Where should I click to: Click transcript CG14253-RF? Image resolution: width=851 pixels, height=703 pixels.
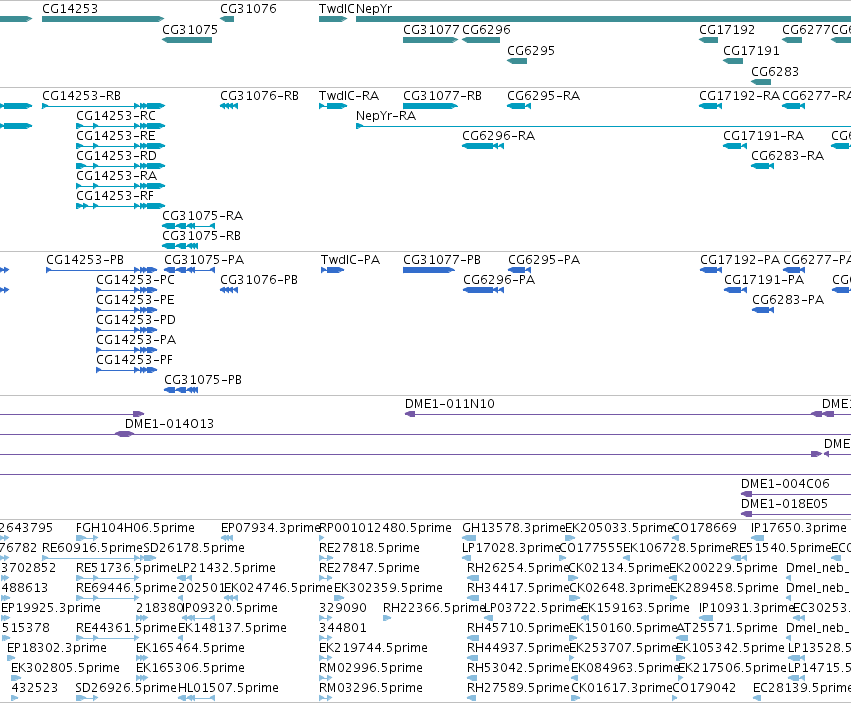point(115,195)
